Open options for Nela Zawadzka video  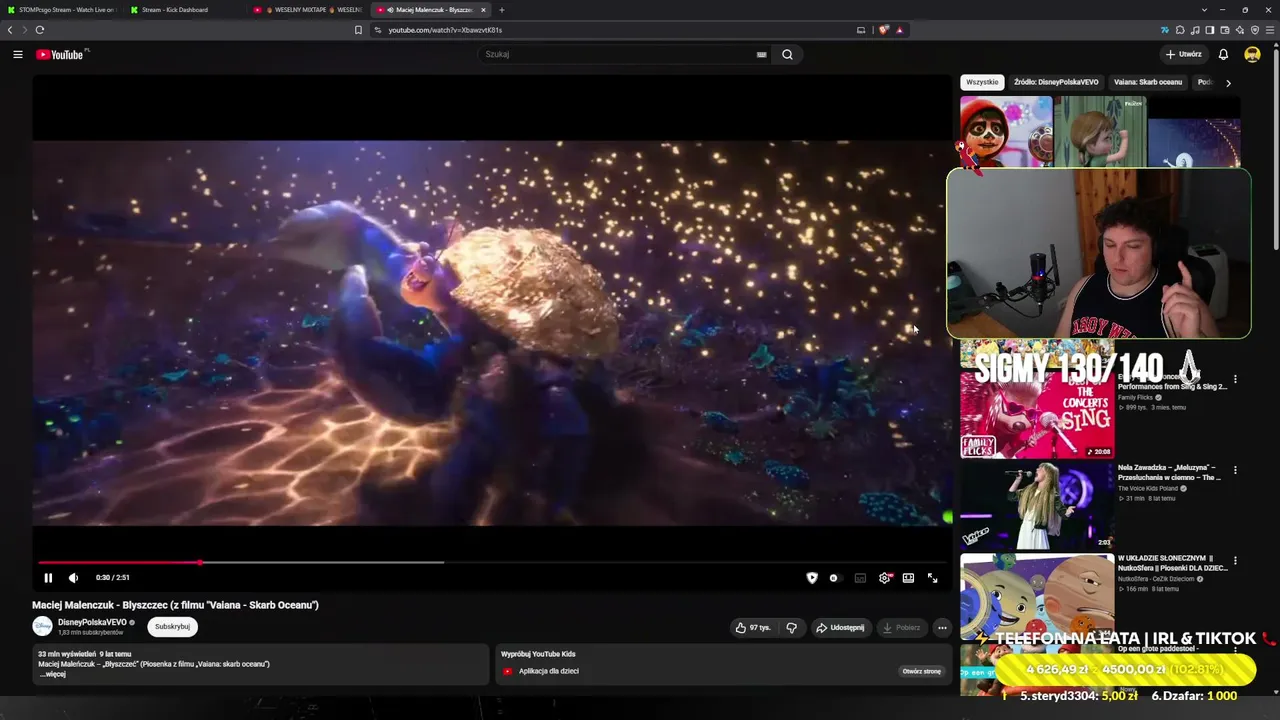point(1235,470)
